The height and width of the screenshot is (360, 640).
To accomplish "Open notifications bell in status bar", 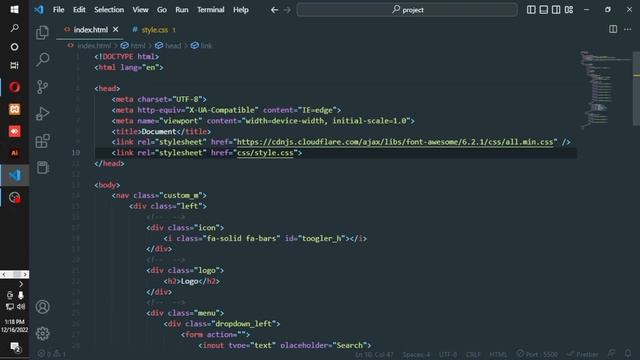I will tap(628, 353).
